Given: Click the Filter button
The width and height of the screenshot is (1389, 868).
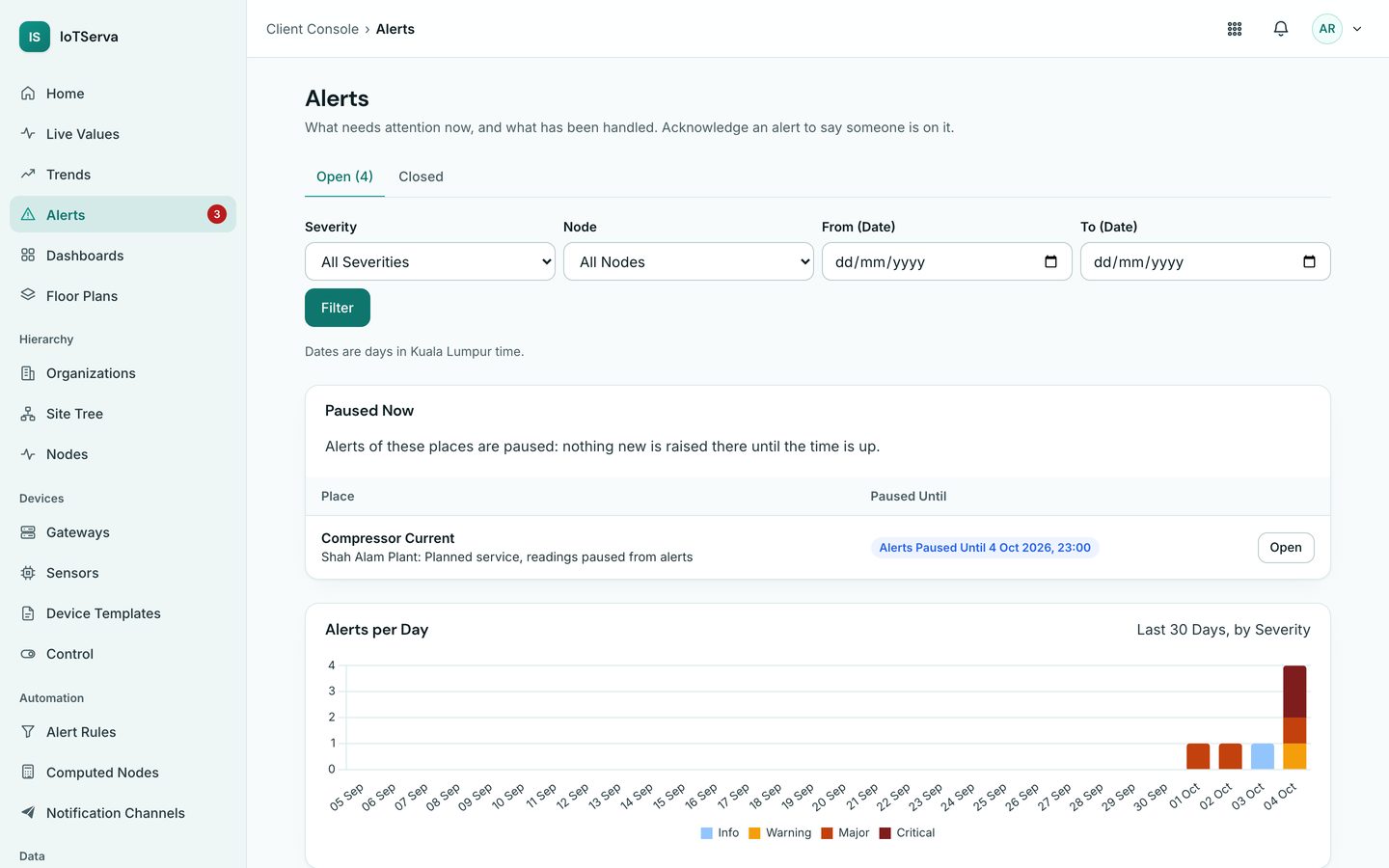Looking at the screenshot, I should [338, 308].
